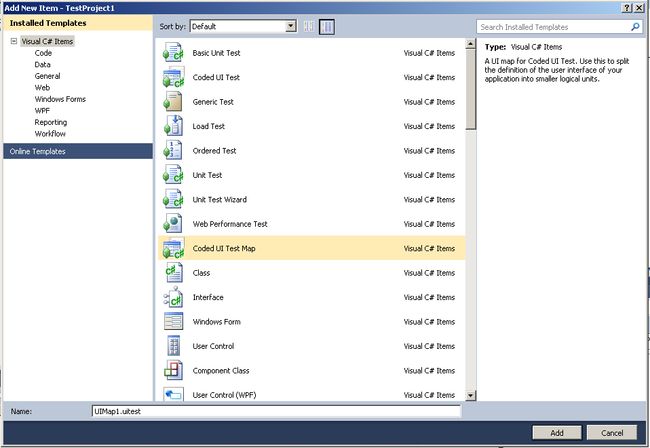Click the Generic Test template icon
This screenshot has height=448, width=650.
click(173, 102)
